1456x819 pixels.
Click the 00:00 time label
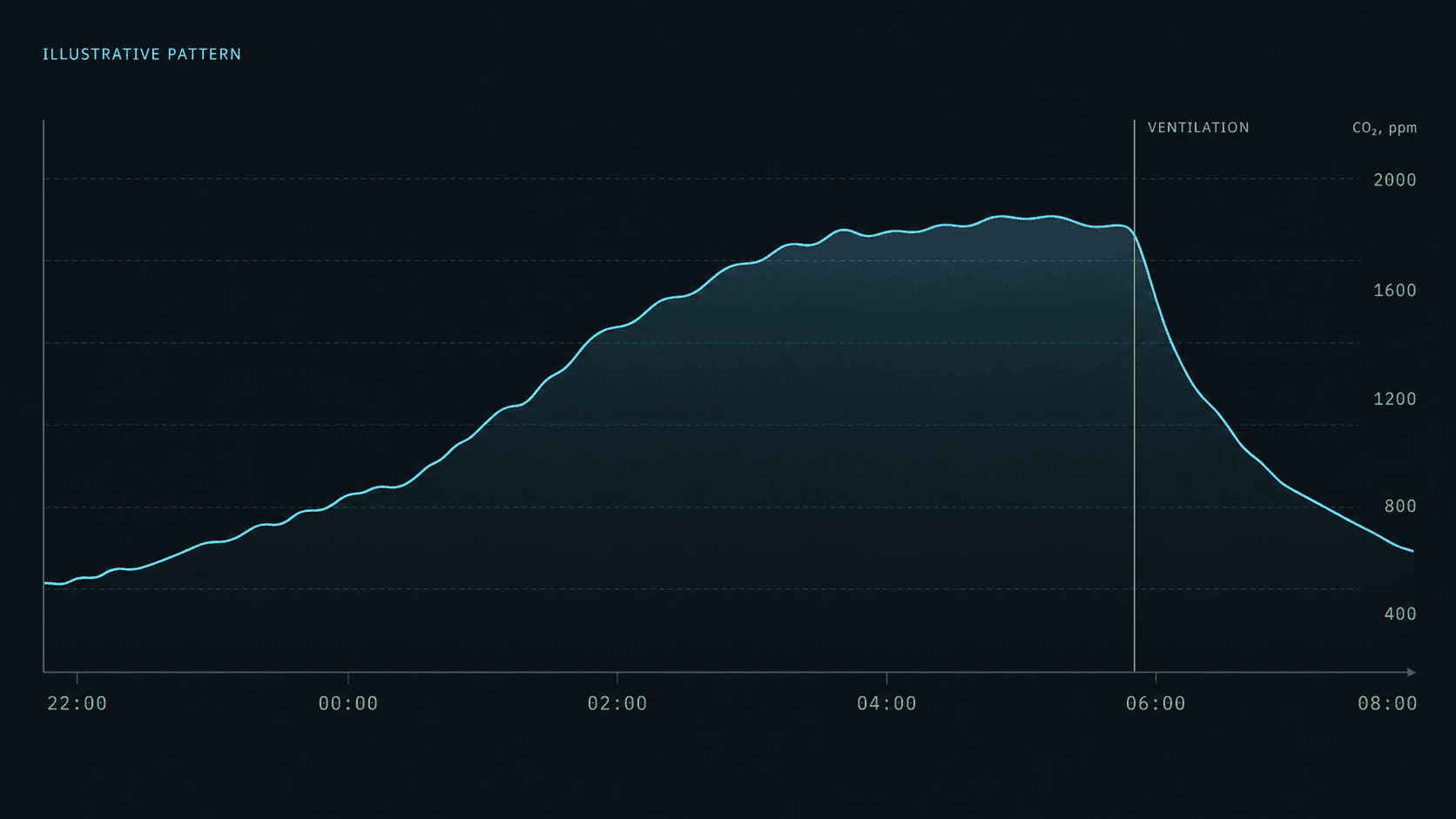click(348, 703)
